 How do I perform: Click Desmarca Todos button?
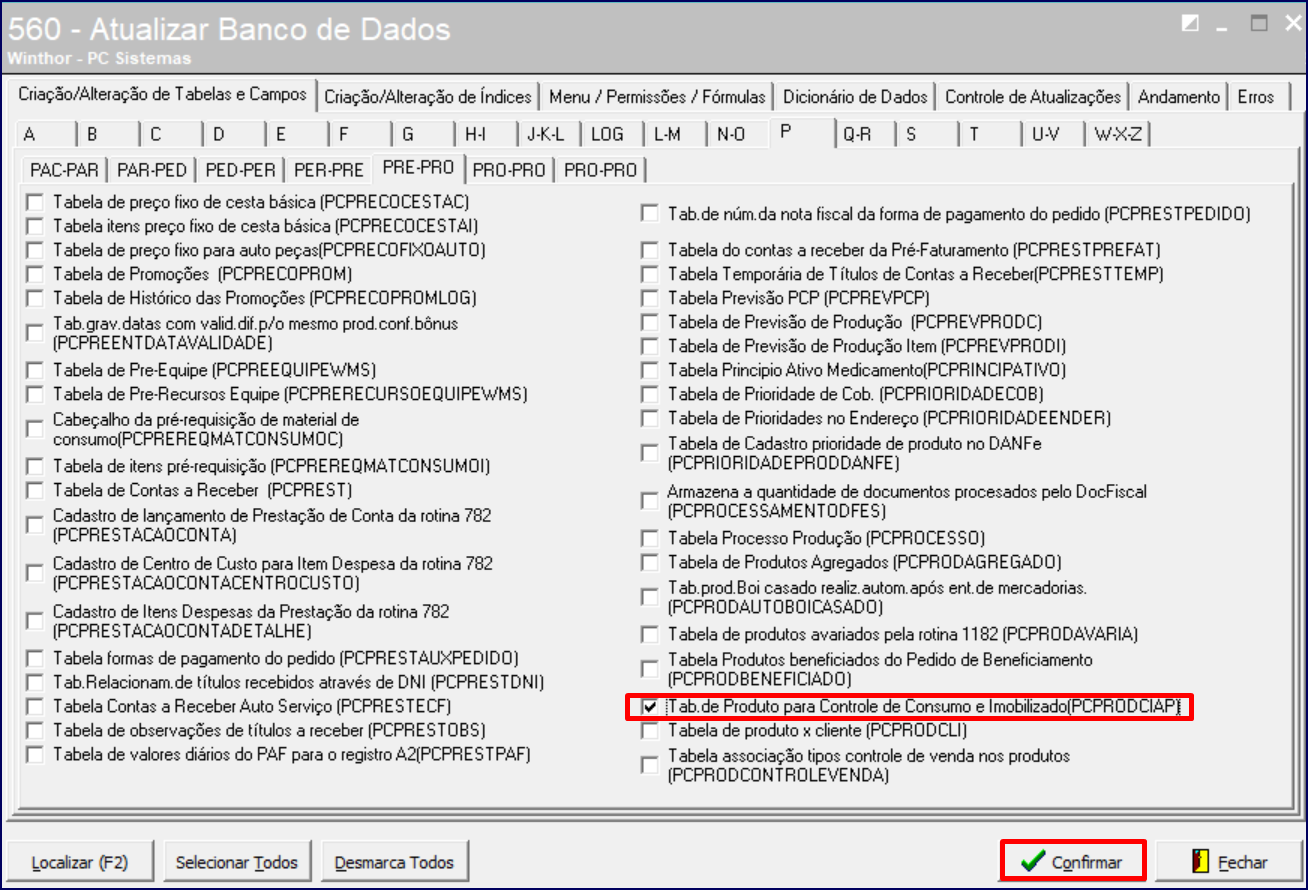click(394, 862)
